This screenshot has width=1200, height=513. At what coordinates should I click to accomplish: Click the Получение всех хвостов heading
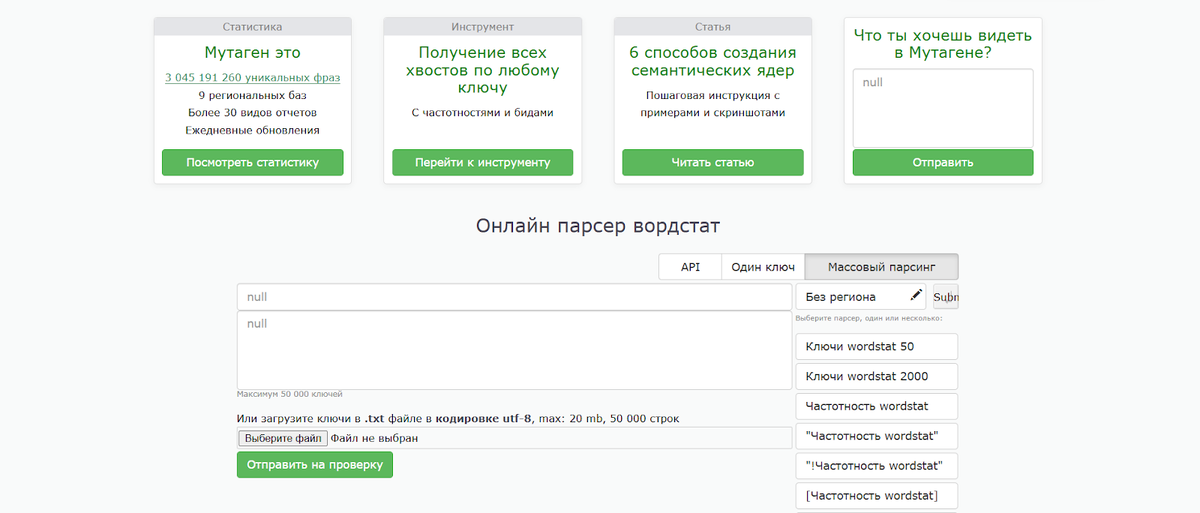(x=483, y=70)
